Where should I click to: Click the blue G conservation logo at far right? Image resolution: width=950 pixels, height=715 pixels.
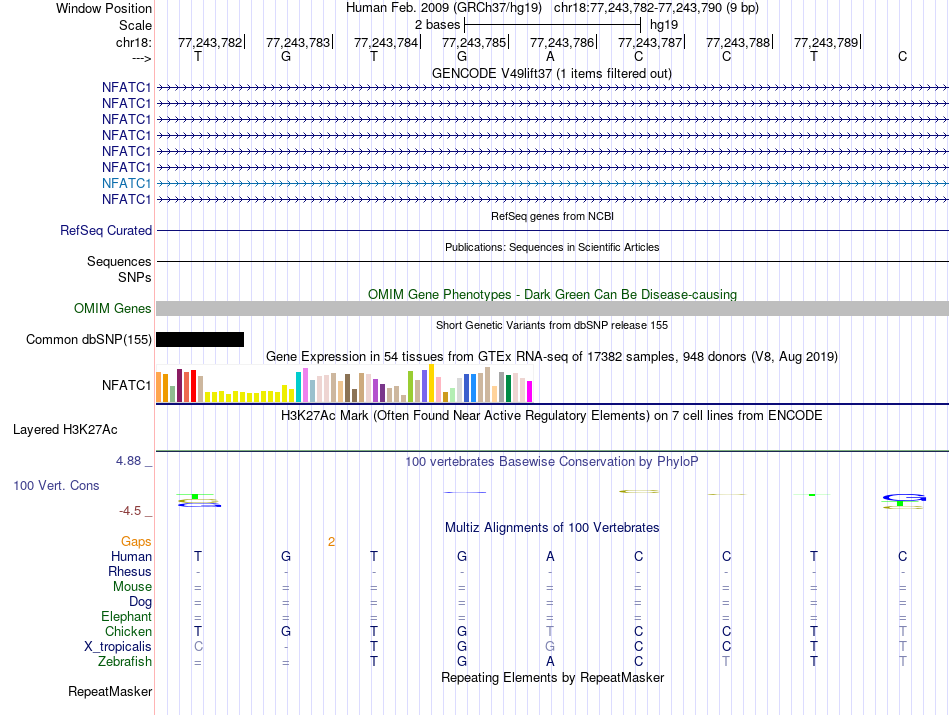904,497
